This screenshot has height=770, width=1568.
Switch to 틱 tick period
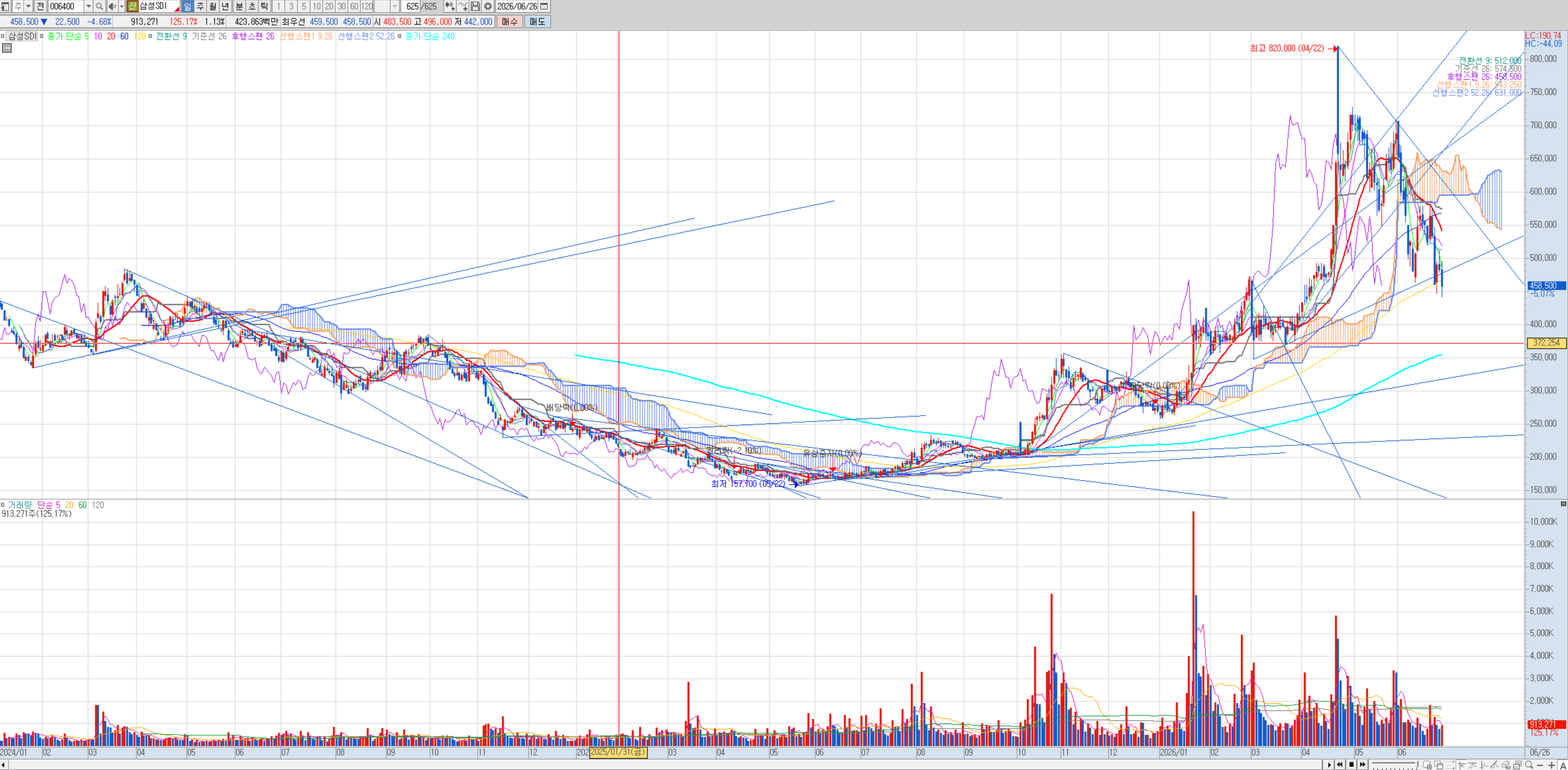point(265,6)
